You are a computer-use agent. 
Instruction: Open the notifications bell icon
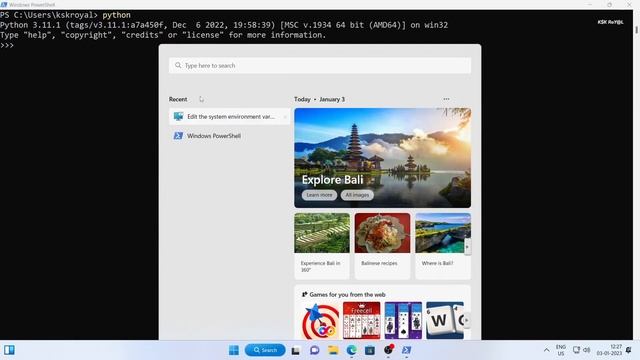[629, 350]
